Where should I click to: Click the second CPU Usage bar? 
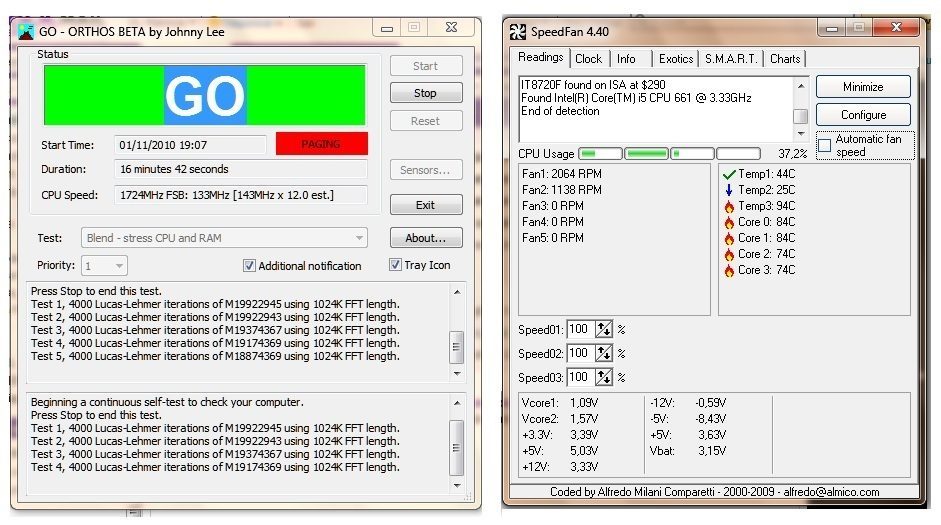pos(646,154)
